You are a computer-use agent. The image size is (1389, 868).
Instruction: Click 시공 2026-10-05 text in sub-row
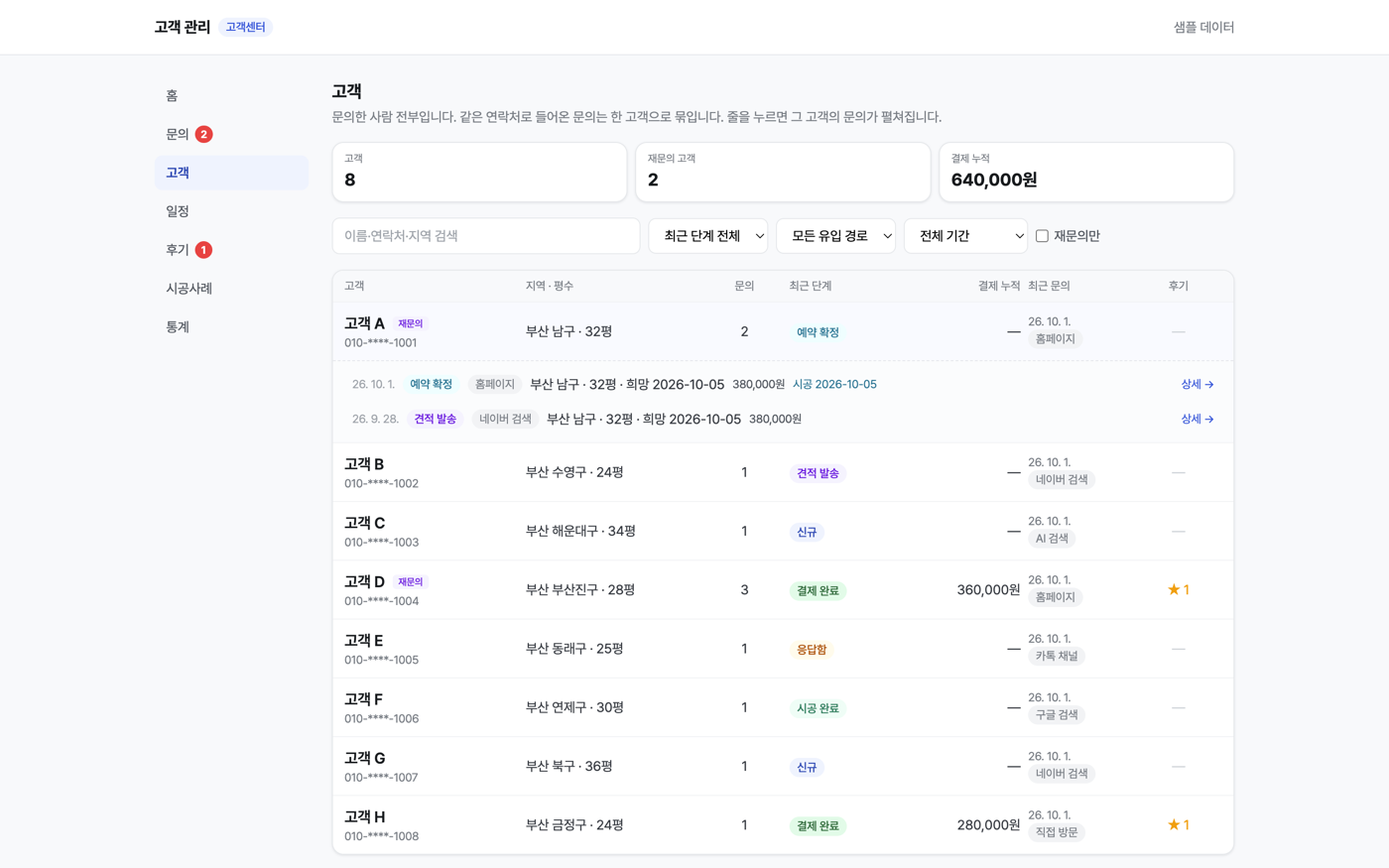(x=834, y=384)
